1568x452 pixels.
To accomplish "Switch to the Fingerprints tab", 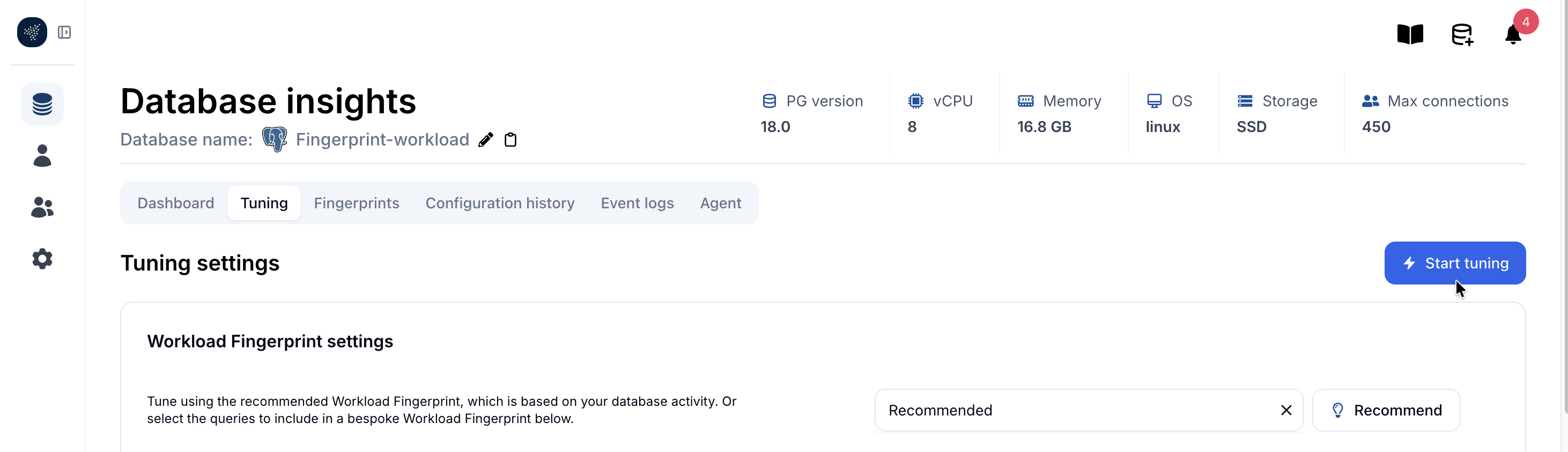I will point(356,203).
